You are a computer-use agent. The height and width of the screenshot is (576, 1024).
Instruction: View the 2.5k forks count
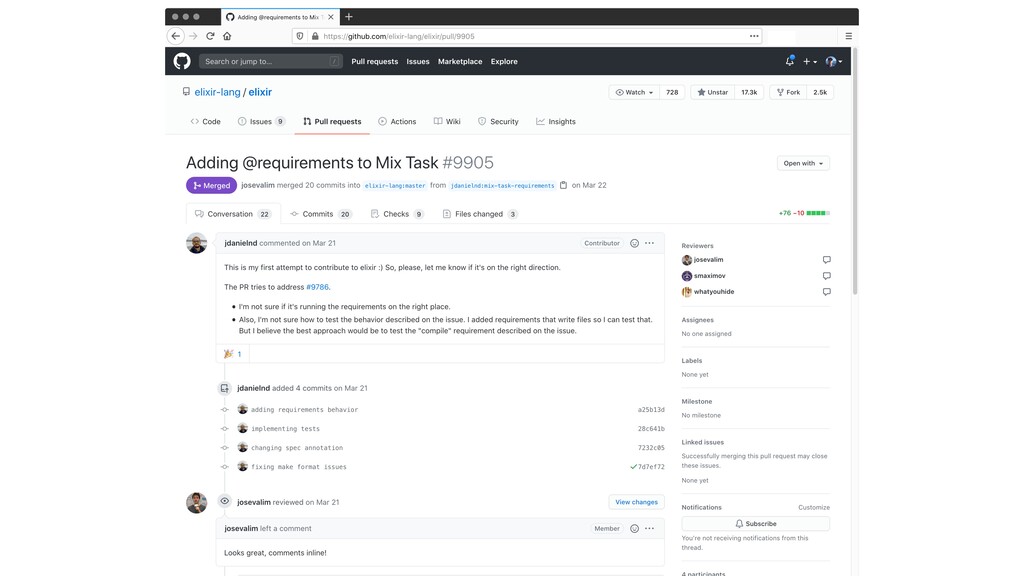coord(820,92)
